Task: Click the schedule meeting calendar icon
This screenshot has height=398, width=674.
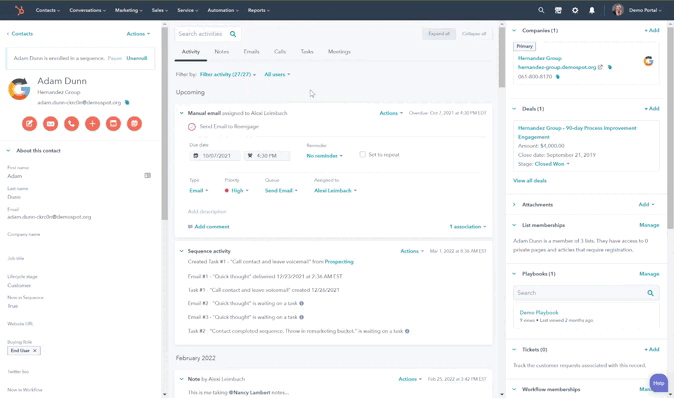Action: coord(134,124)
